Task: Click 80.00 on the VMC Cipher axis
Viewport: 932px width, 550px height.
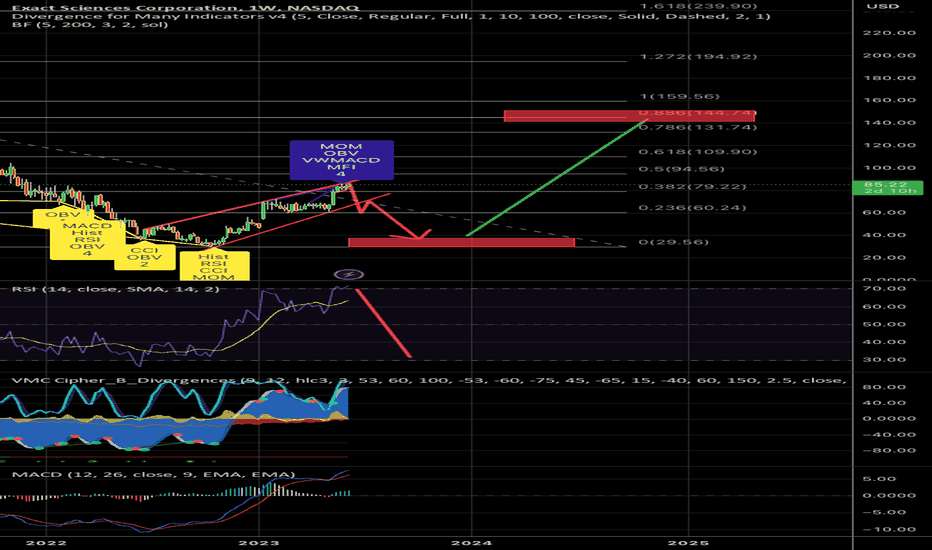Action: point(886,386)
